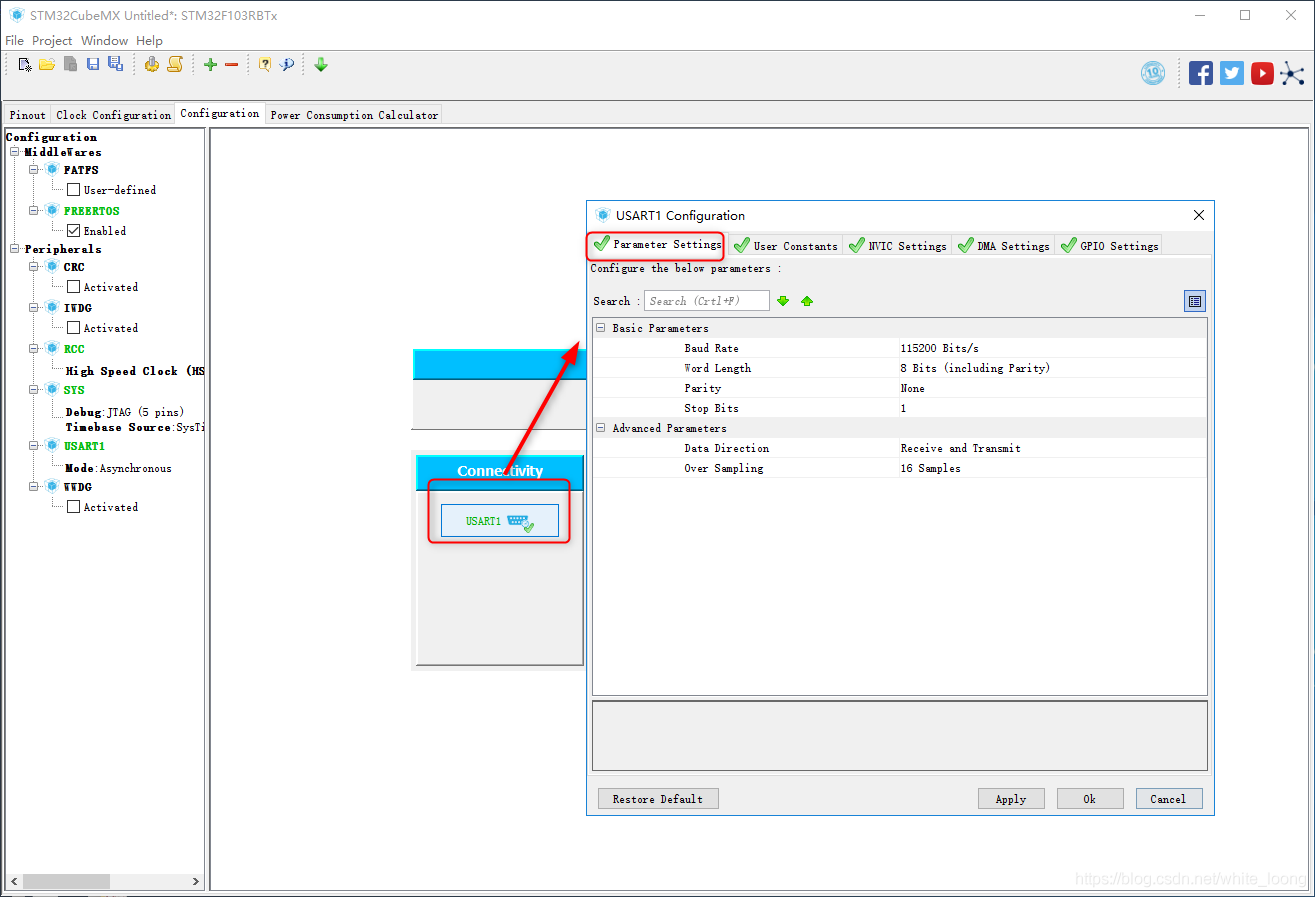Create a new project with the toolbar icon
This screenshot has height=897, width=1315.
click(x=25, y=64)
